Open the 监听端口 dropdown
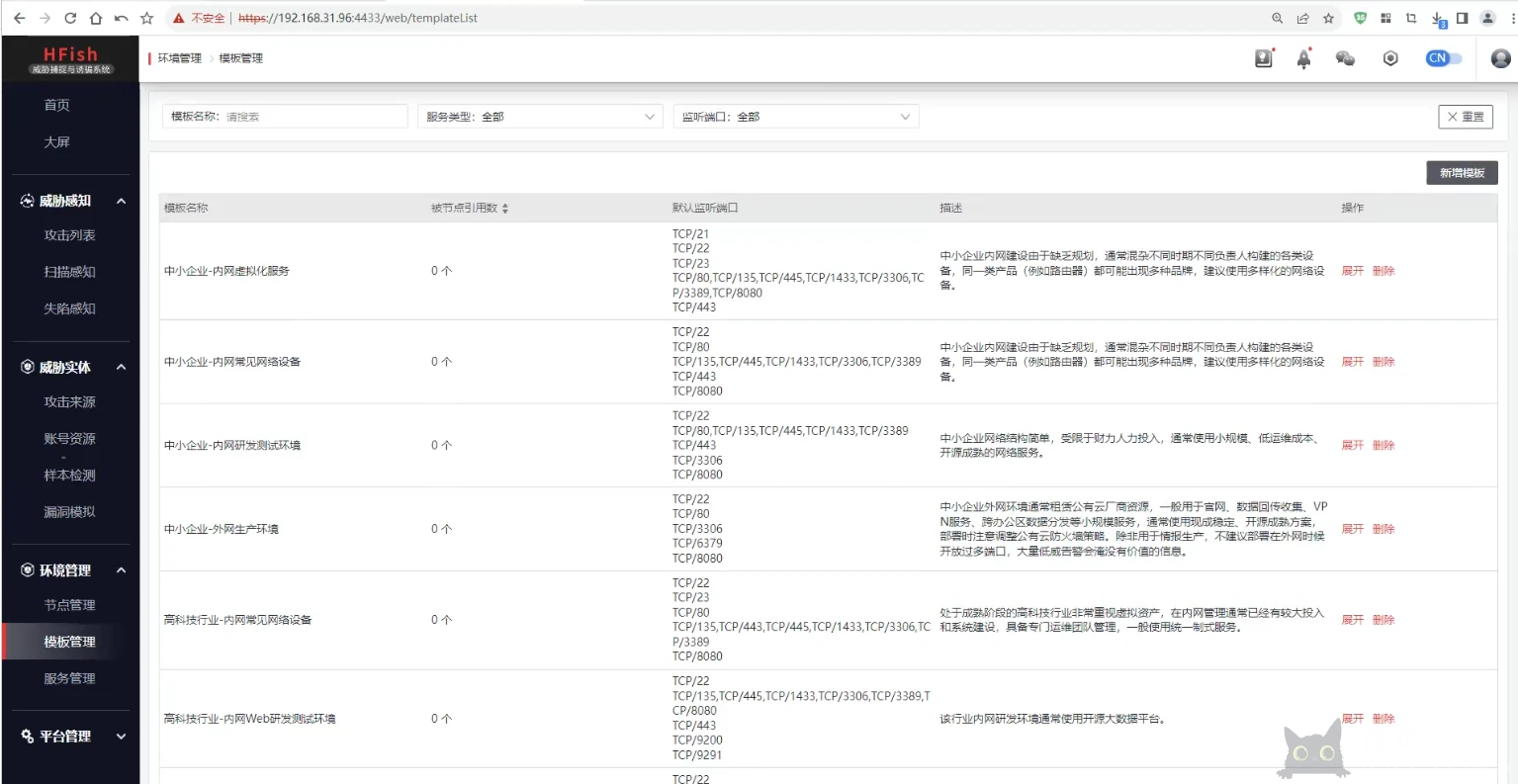This screenshot has width=1518, height=784. 795,117
